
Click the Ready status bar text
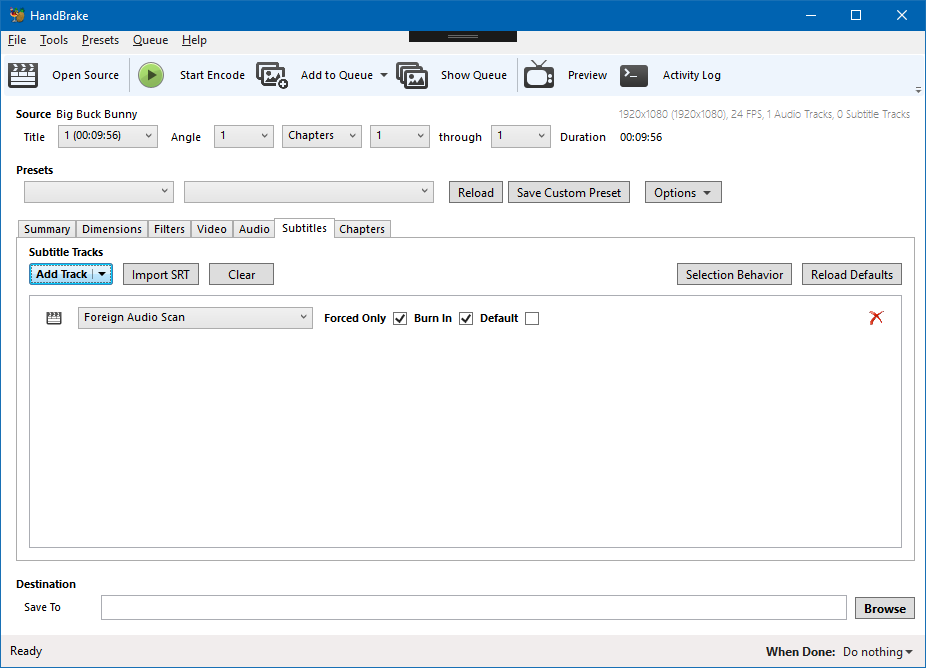point(26,651)
